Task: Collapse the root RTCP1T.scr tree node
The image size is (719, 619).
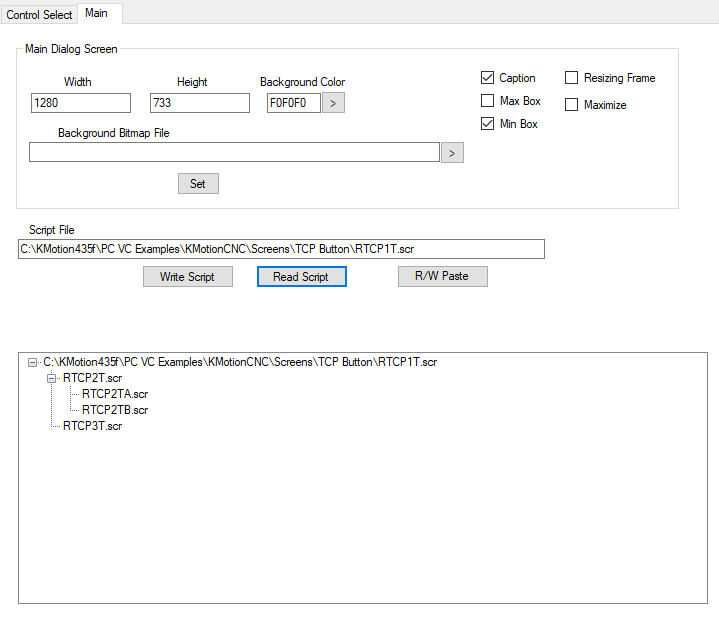Action: click(x=33, y=362)
